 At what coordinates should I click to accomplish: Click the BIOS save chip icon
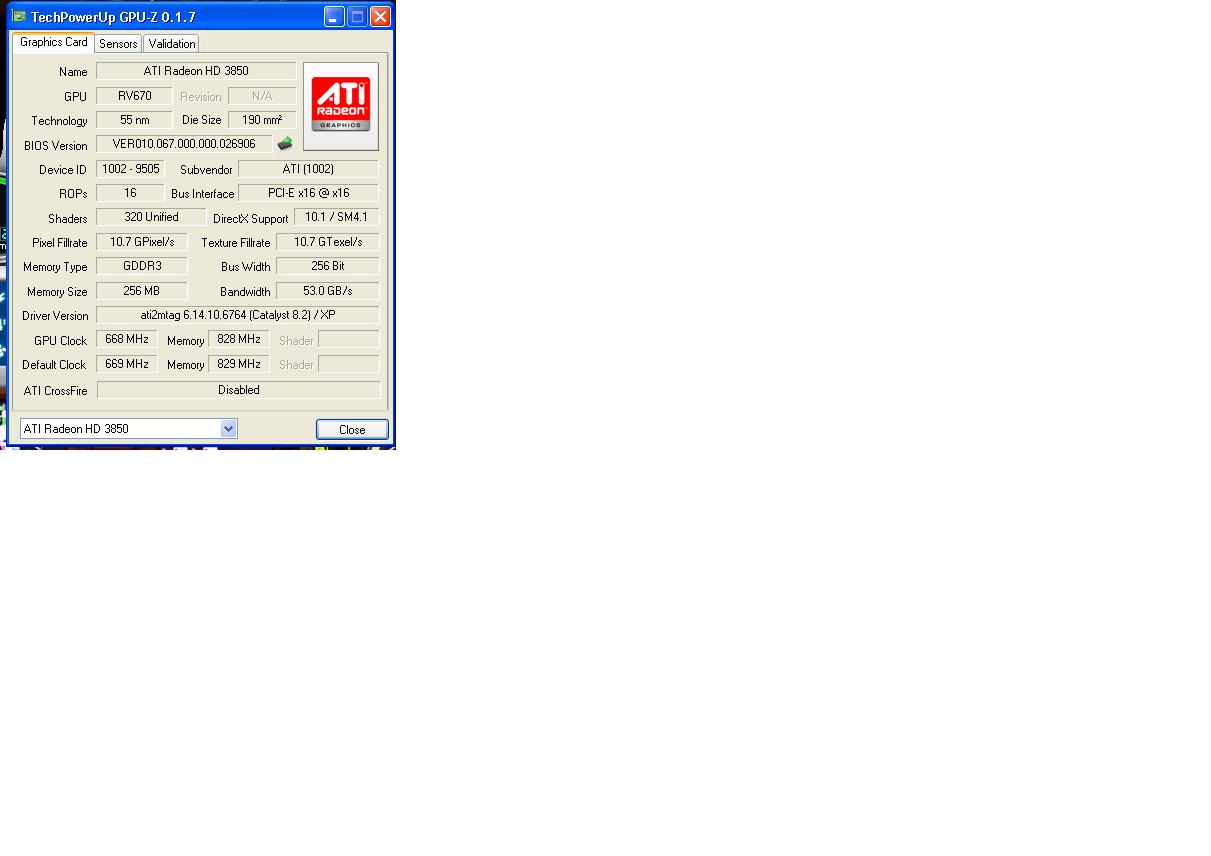[x=285, y=144]
